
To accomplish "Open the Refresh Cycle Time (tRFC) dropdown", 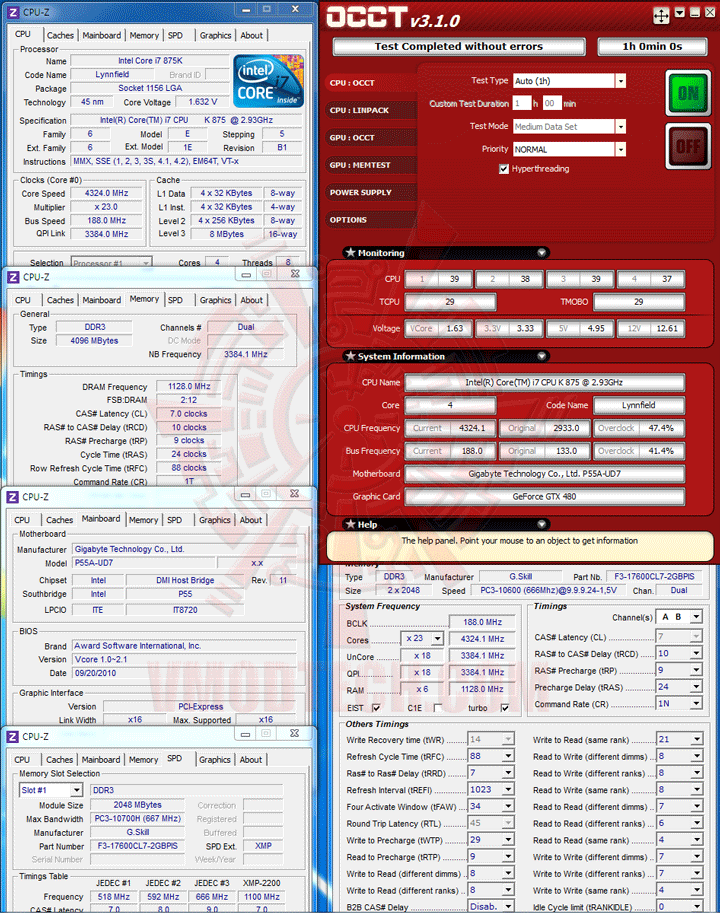I will point(508,756).
